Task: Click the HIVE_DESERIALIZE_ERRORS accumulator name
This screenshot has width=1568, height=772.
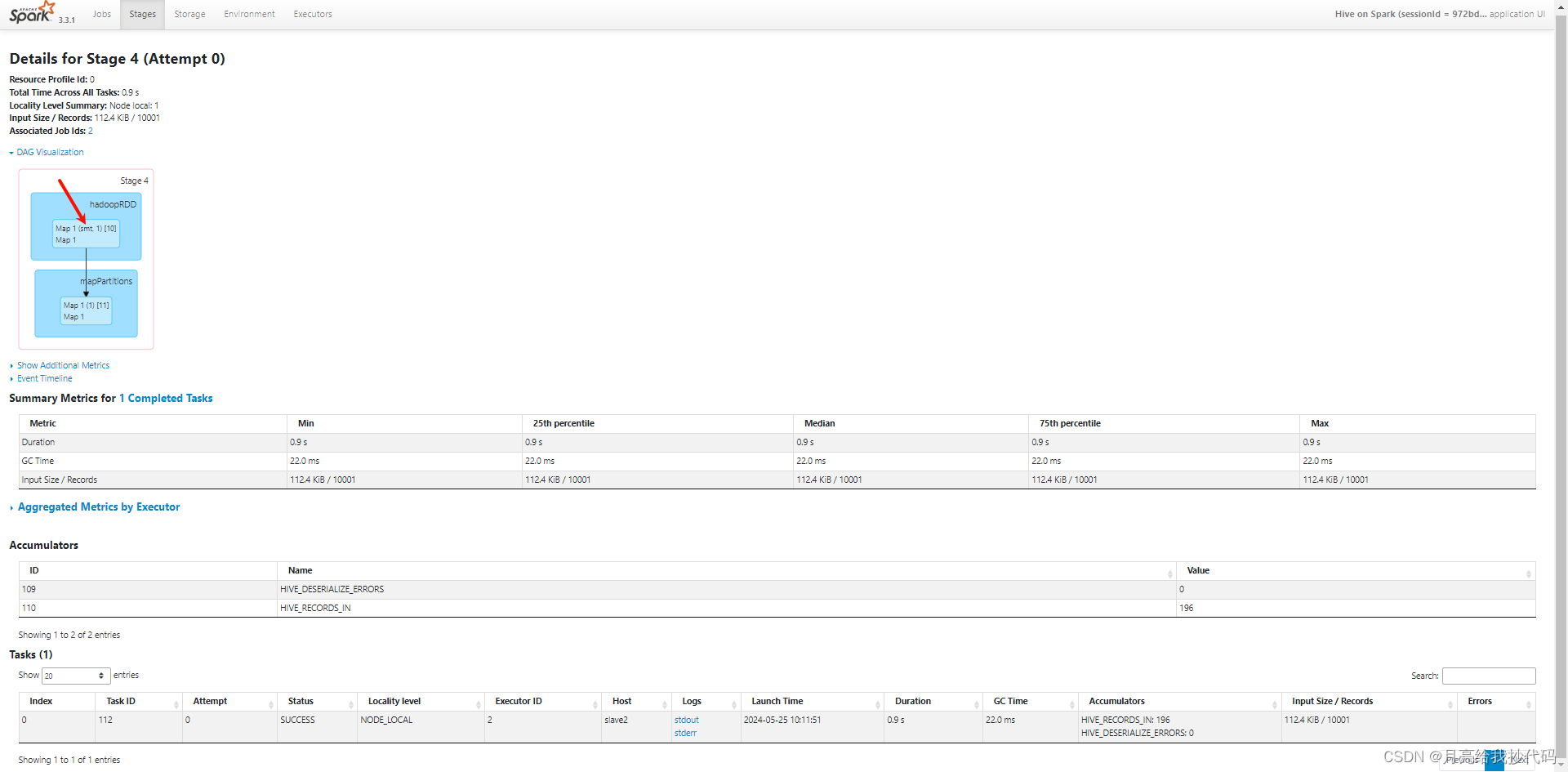Action: click(332, 589)
